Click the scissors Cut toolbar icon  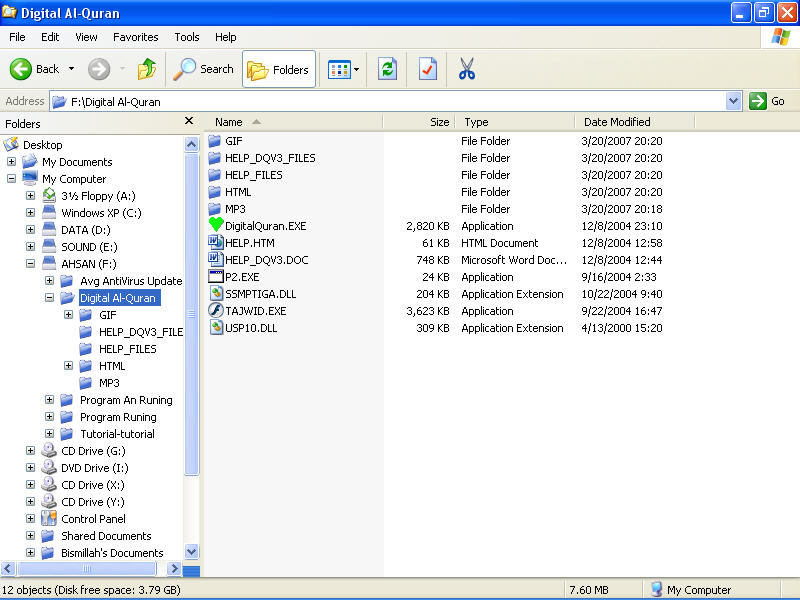pyautogui.click(x=466, y=69)
